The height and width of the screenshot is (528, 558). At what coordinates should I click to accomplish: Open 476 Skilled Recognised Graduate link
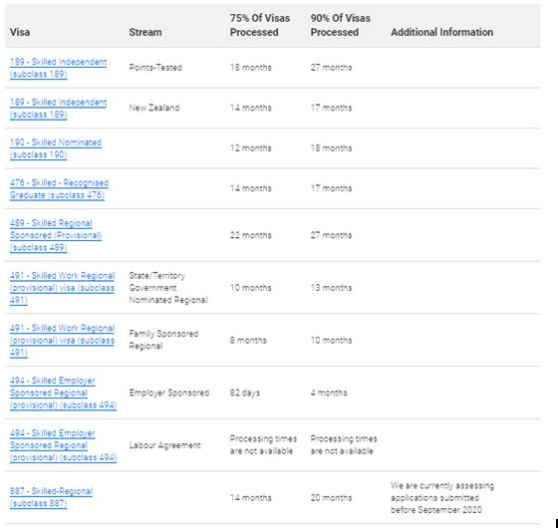tap(59, 189)
